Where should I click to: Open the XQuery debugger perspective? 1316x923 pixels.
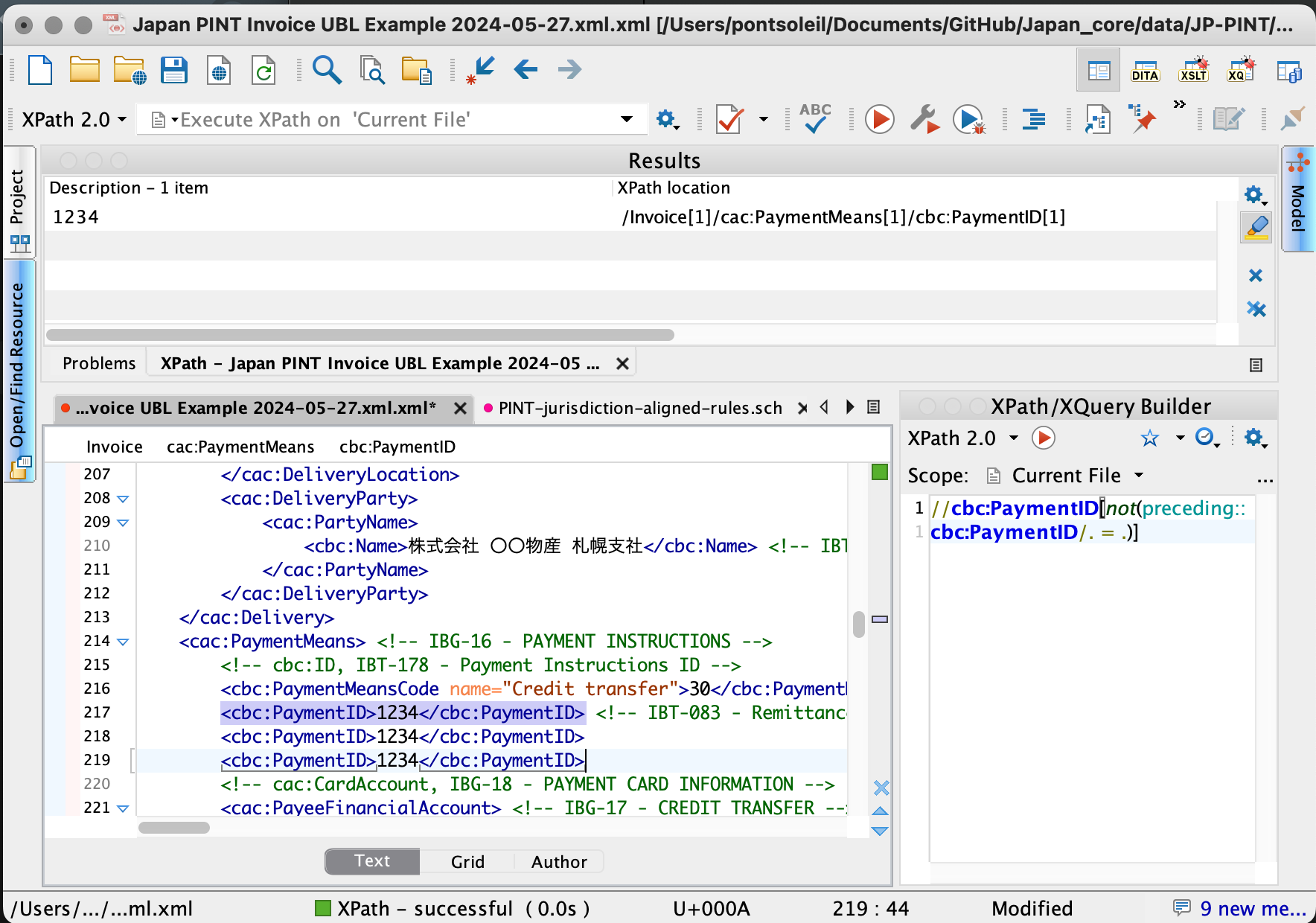pos(1241,69)
